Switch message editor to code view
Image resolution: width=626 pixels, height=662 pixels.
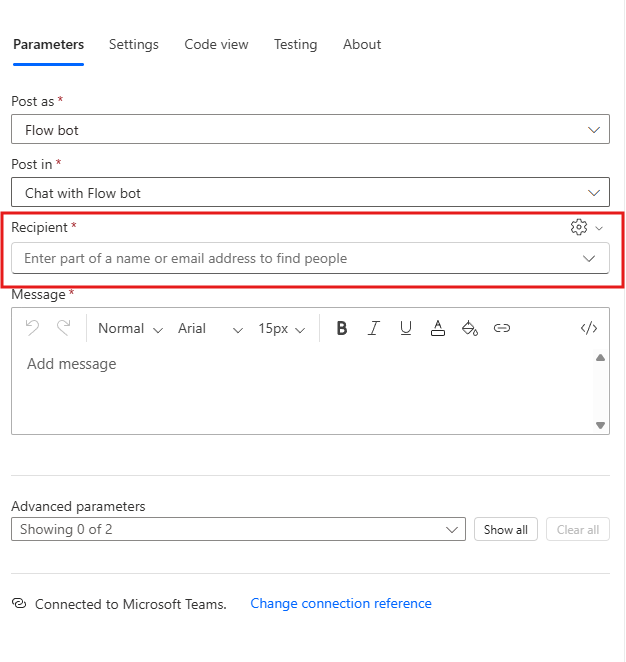tap(589, 328)
